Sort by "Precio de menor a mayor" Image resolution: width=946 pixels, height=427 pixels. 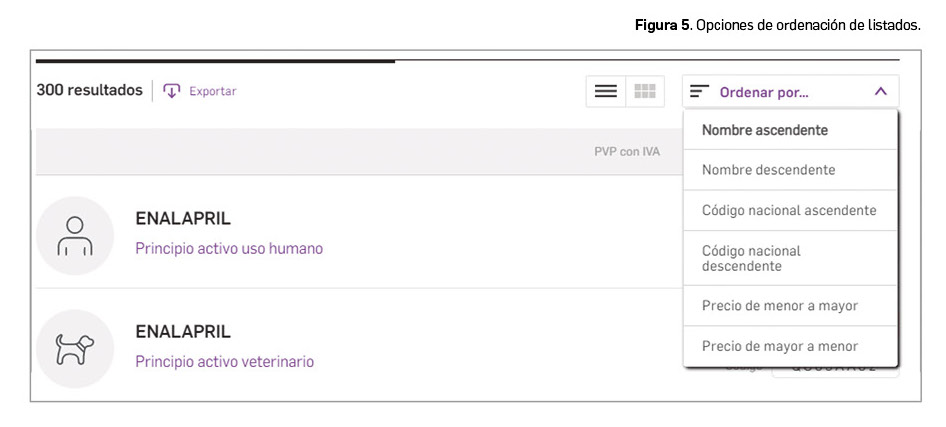click(x=780, y=306)
